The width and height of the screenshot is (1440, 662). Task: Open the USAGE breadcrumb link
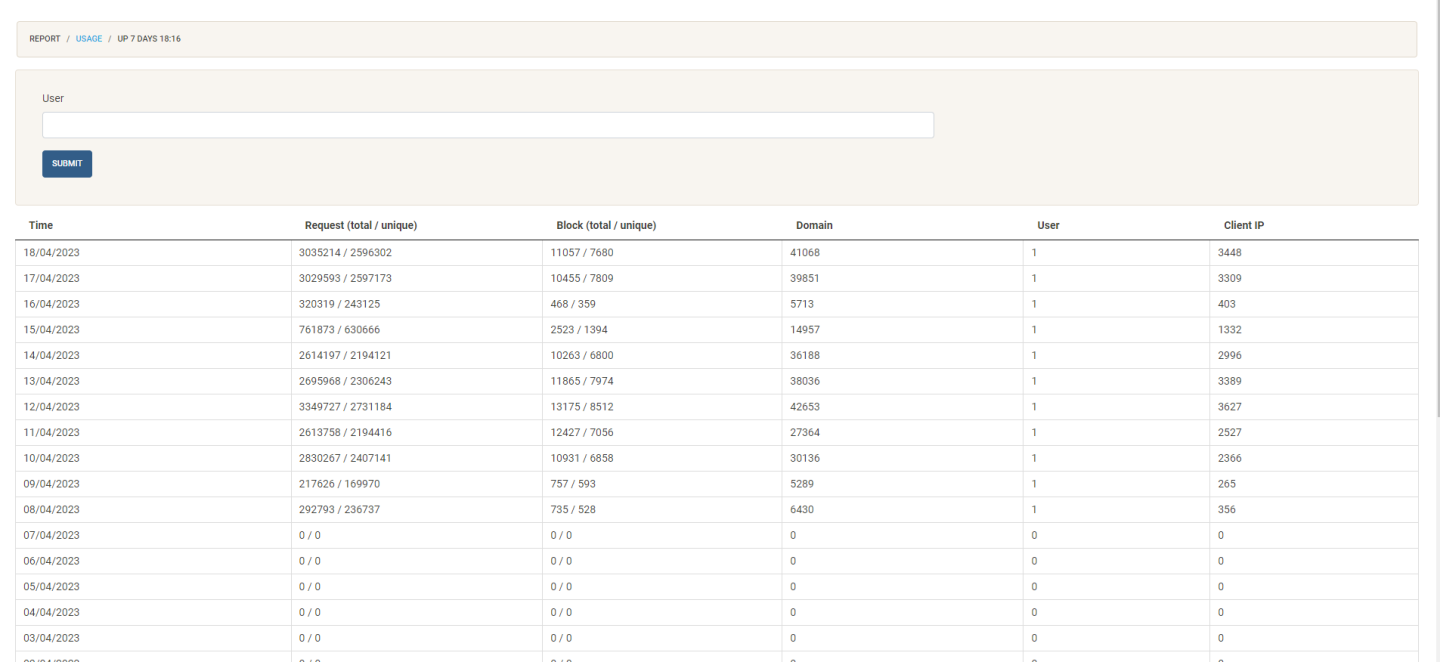(89, 39)
